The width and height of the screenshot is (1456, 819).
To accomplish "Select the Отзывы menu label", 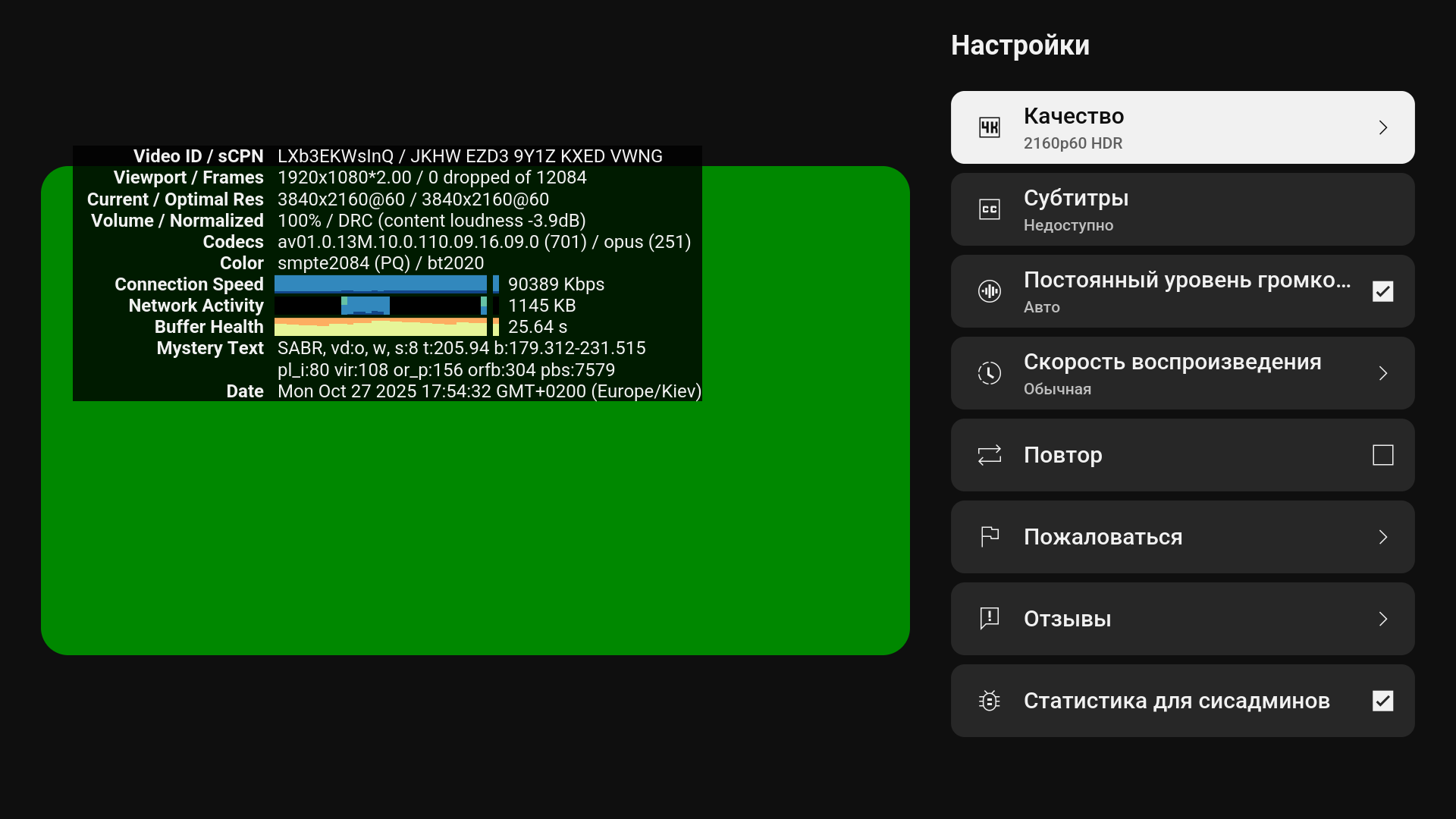I will [x=1067, y=619].
